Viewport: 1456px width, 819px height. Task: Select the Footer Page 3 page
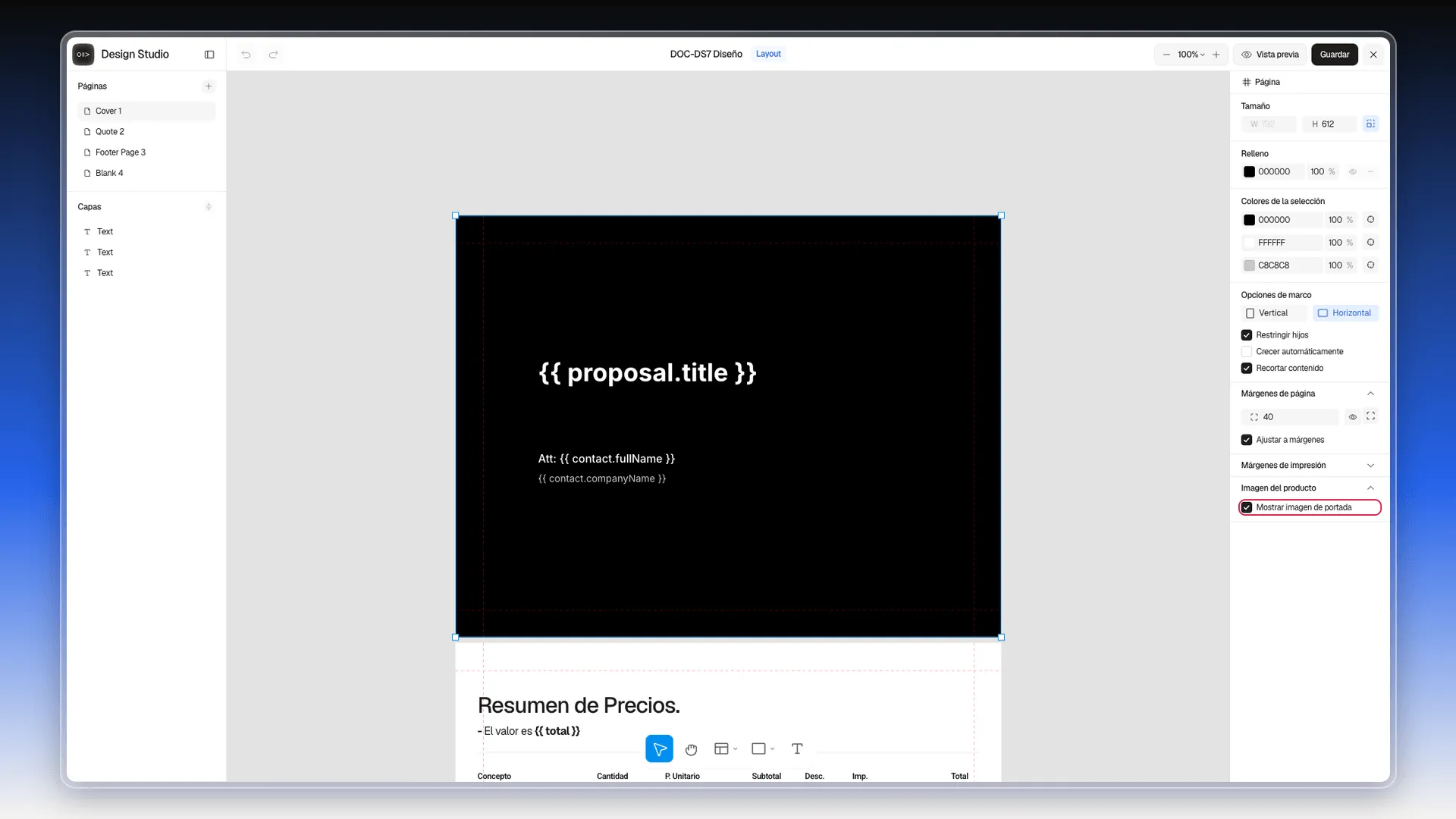click(146, 152)
